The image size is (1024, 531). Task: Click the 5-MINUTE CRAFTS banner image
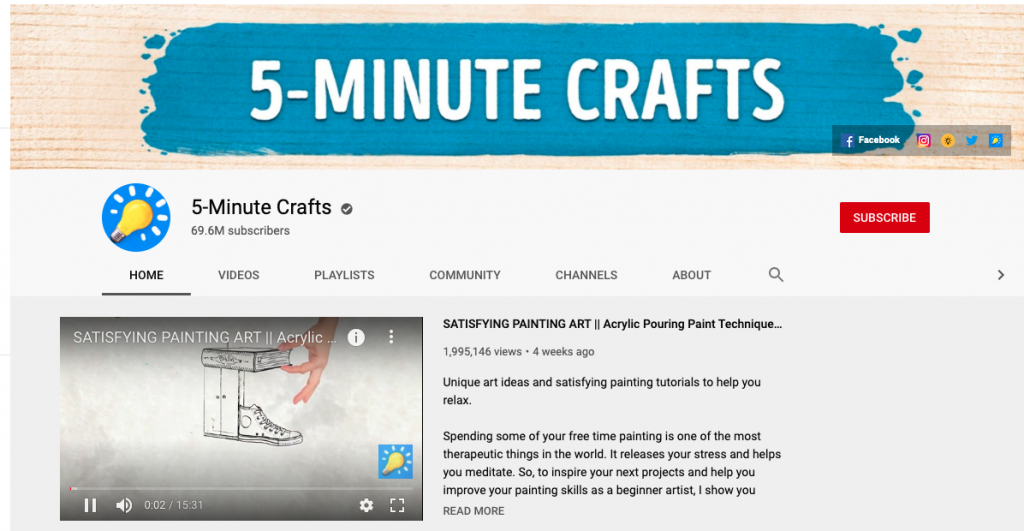point(517,87)
